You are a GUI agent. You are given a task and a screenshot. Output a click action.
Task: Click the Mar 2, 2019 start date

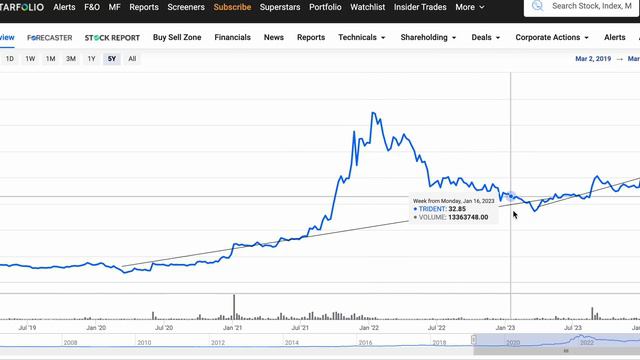(593, 59)
